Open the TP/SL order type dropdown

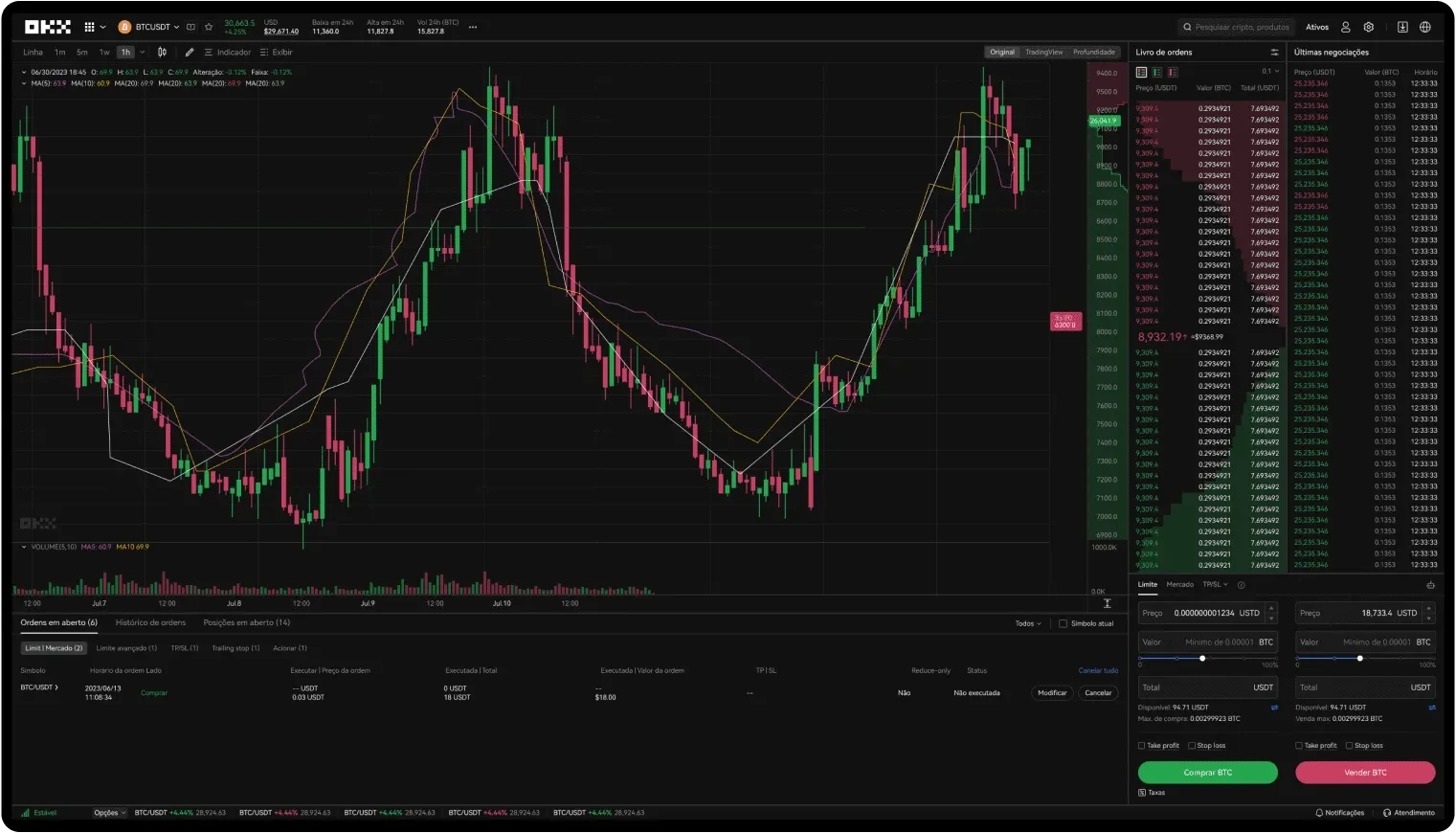point(1215,584)
